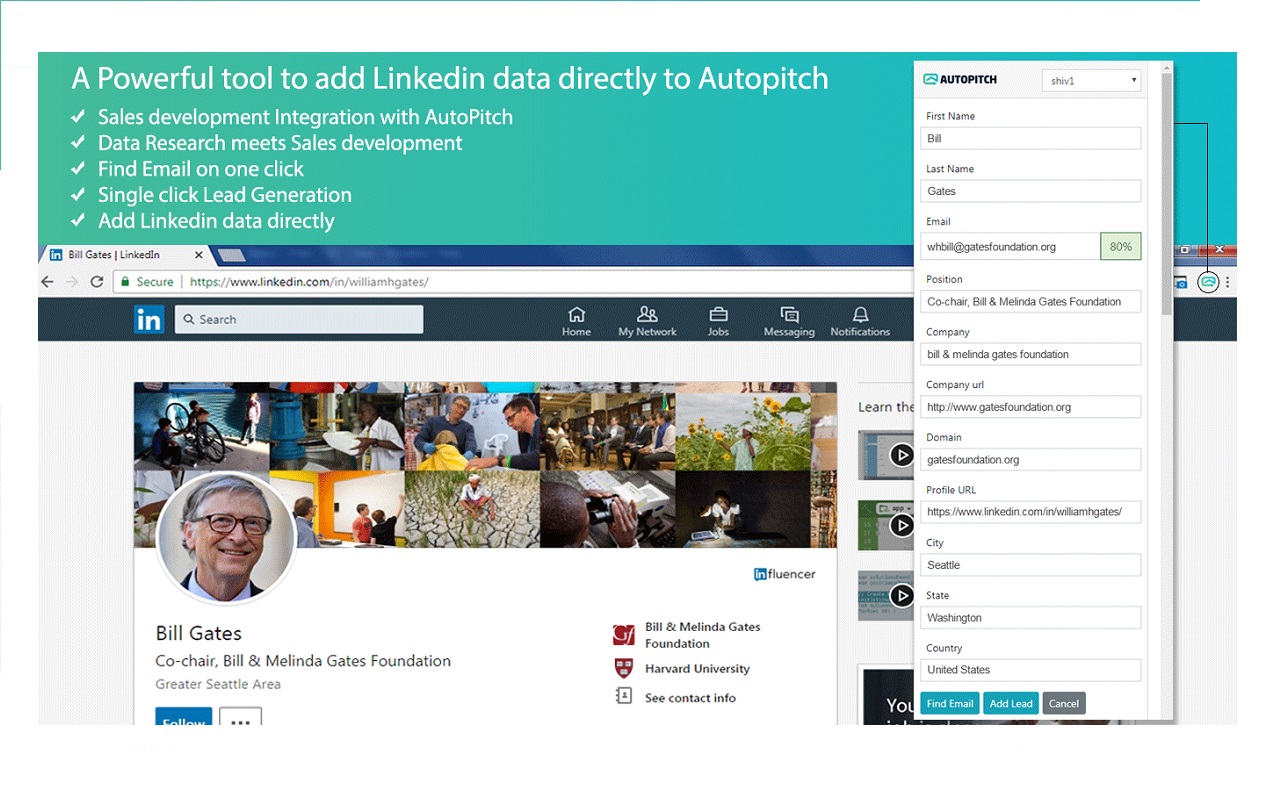Click the Add Lead button
The height and width of the screenshot is (800, 1280).
point(1010,703)
